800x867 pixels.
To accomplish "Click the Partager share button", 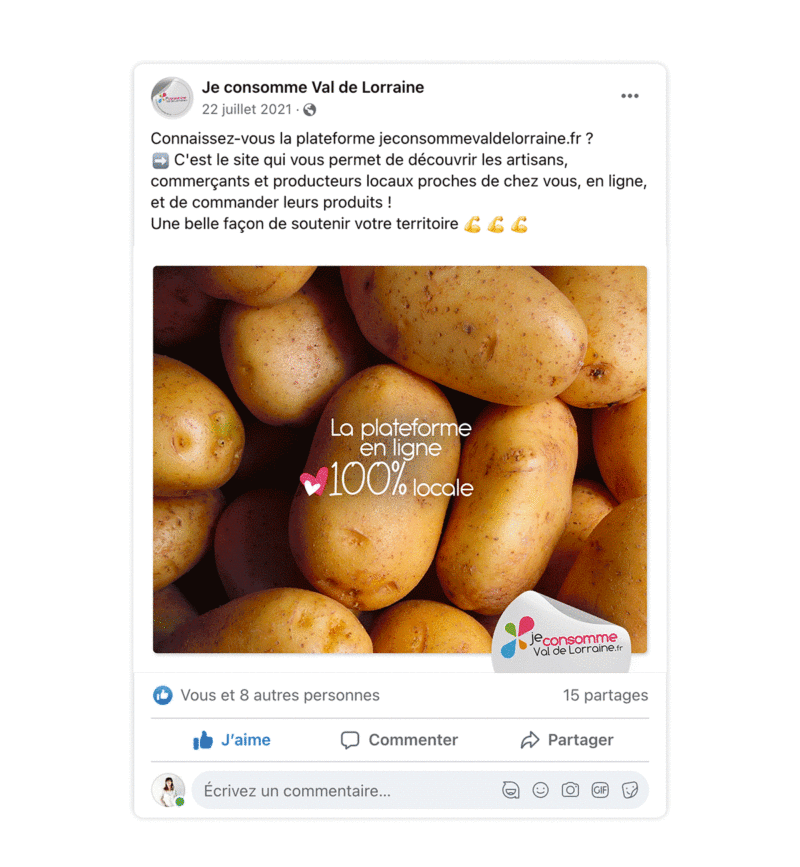I will pyautogui.click(x=567, y=740).
